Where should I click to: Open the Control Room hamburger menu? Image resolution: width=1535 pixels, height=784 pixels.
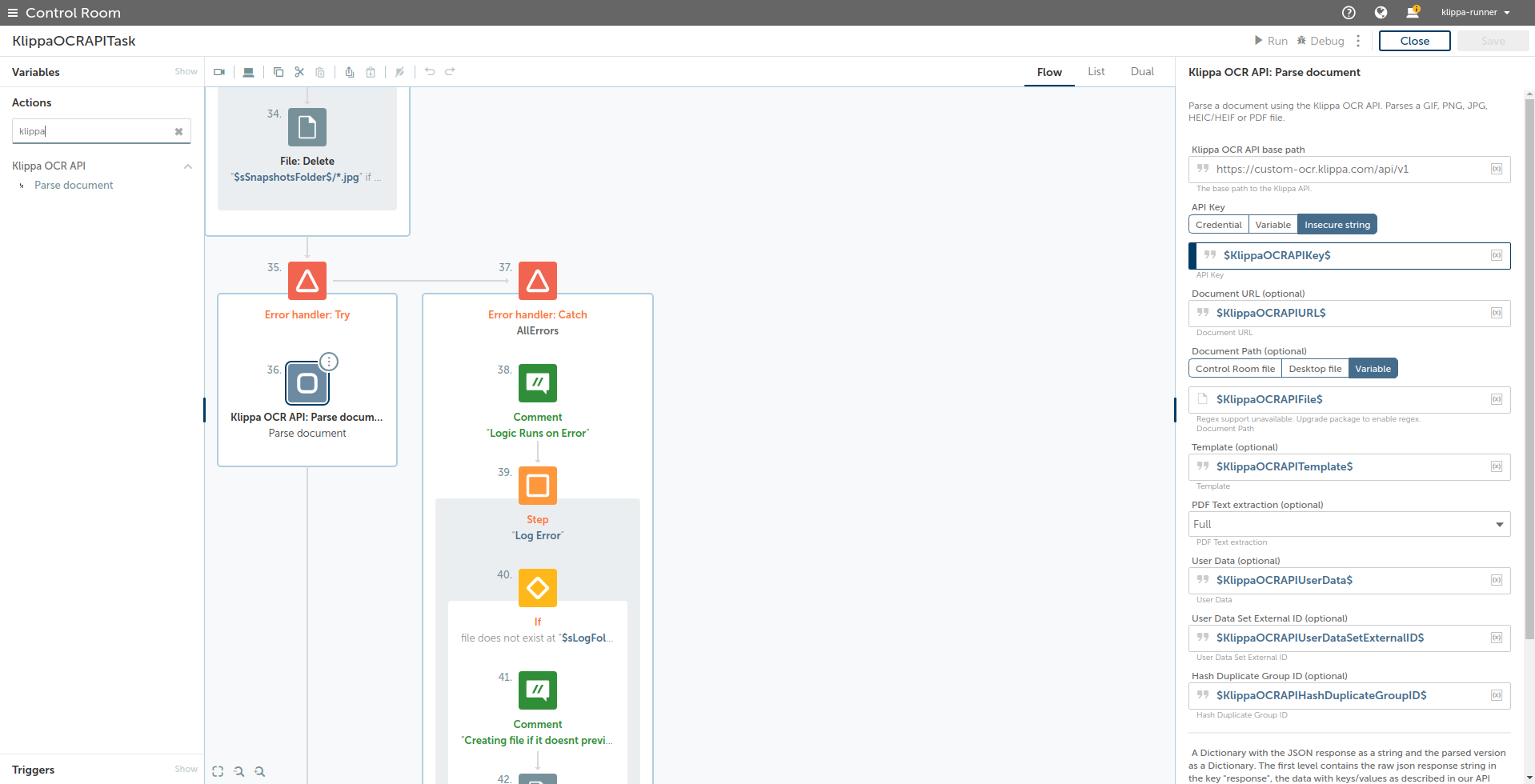[13, 13]
